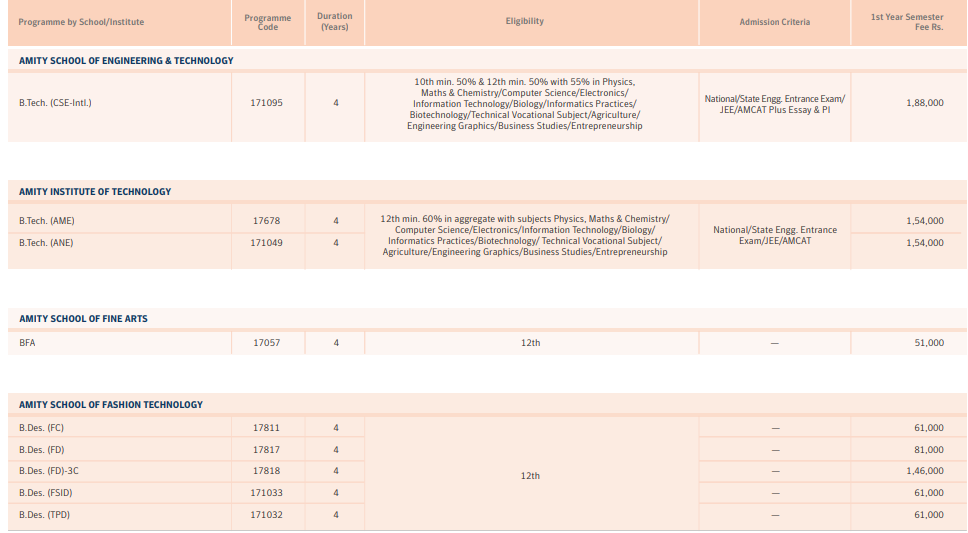Select the 'B.Tech. (CSE-Intl.)' programme name
Screen dimensions: 968x533
coord(55,103)
